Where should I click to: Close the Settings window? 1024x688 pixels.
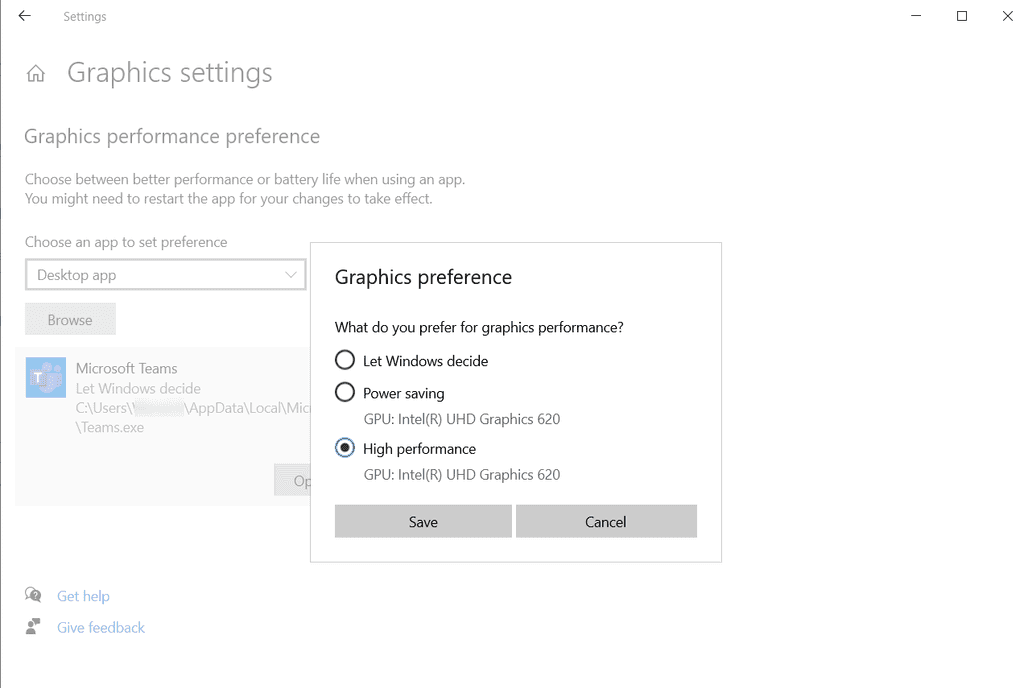pos(1007,16)
